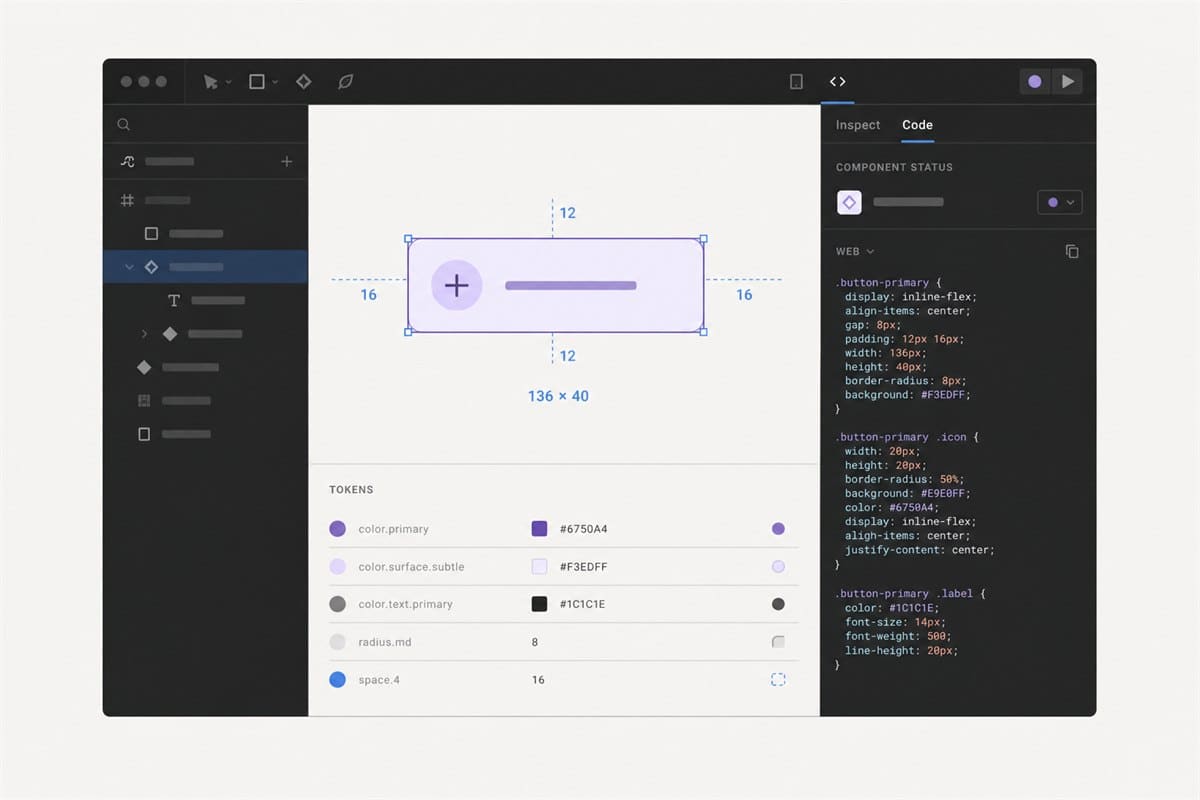Start the prototype play button
This screenshot has height=800, width=1200.
click(1068, 82)
